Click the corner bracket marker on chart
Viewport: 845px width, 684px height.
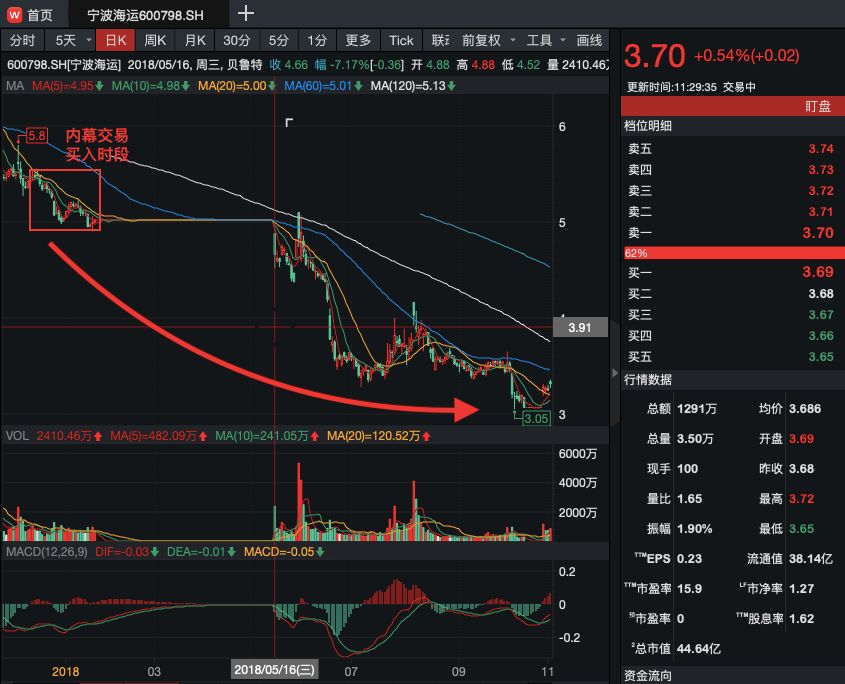click(x=289, y=123)
